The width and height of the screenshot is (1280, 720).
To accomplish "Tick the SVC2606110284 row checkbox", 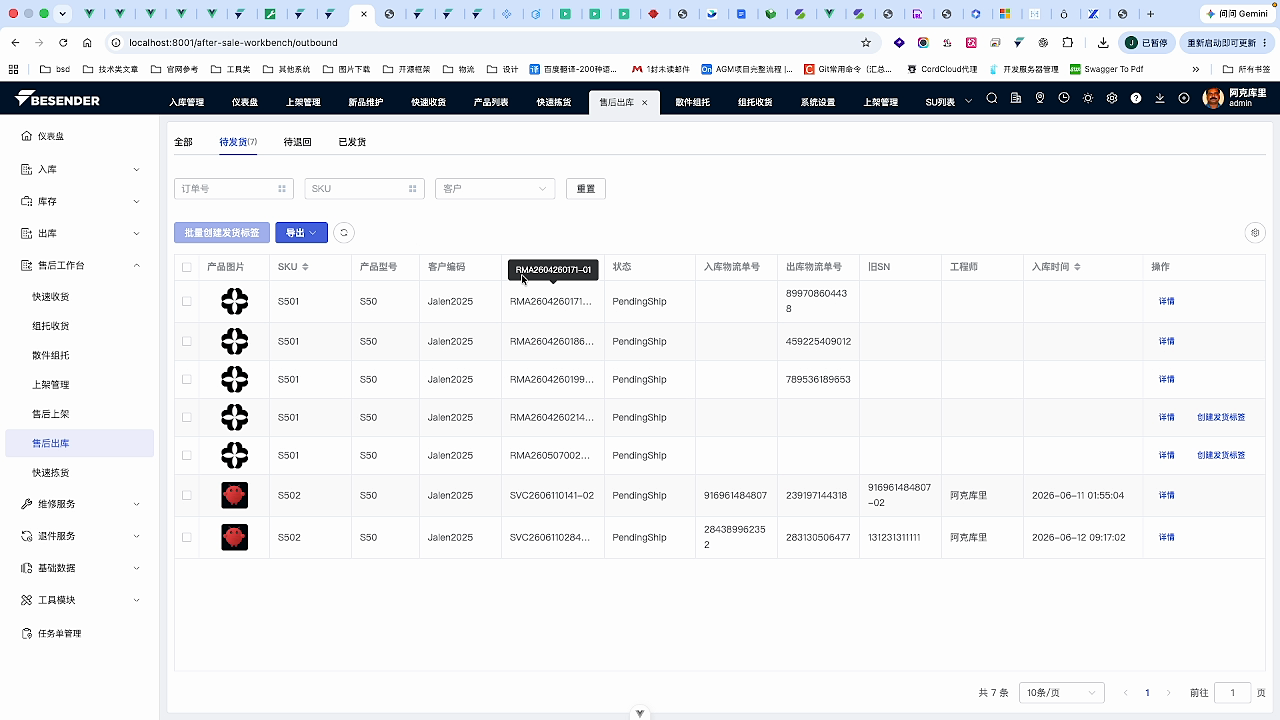I will [x=186, y=537].
